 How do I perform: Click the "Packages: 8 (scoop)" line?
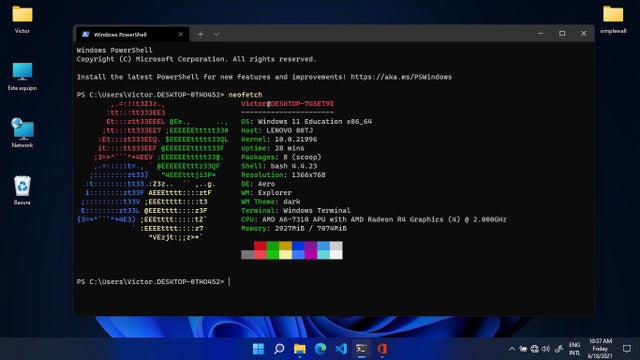281,157
